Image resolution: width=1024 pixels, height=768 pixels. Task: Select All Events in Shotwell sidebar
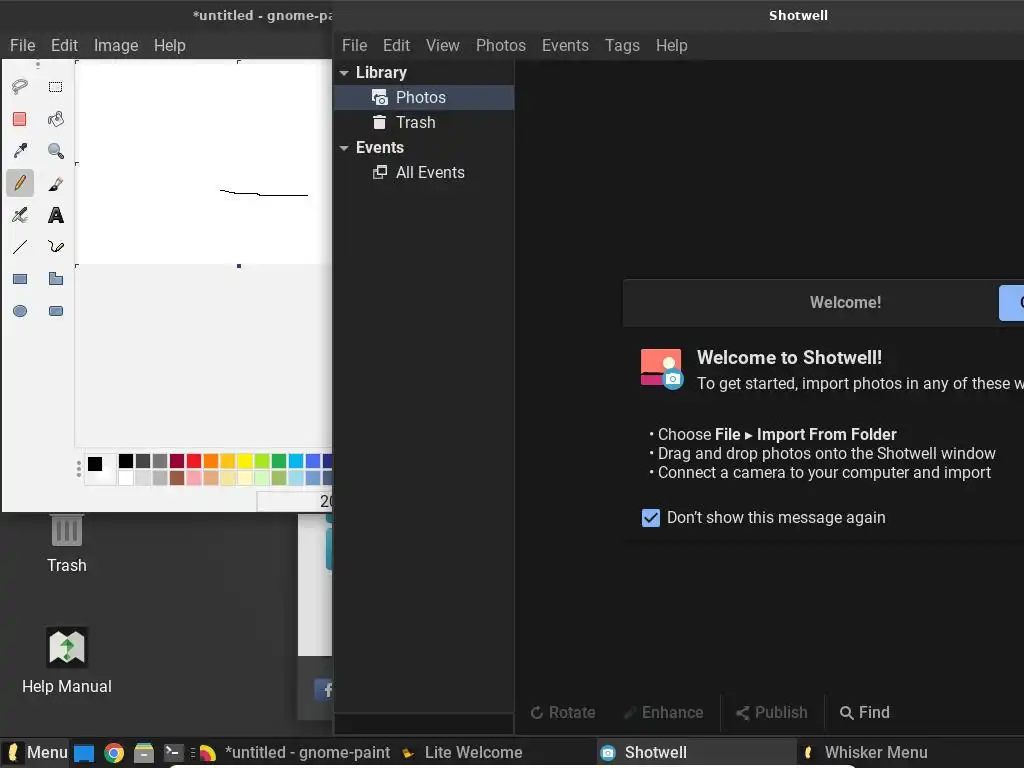424,172
